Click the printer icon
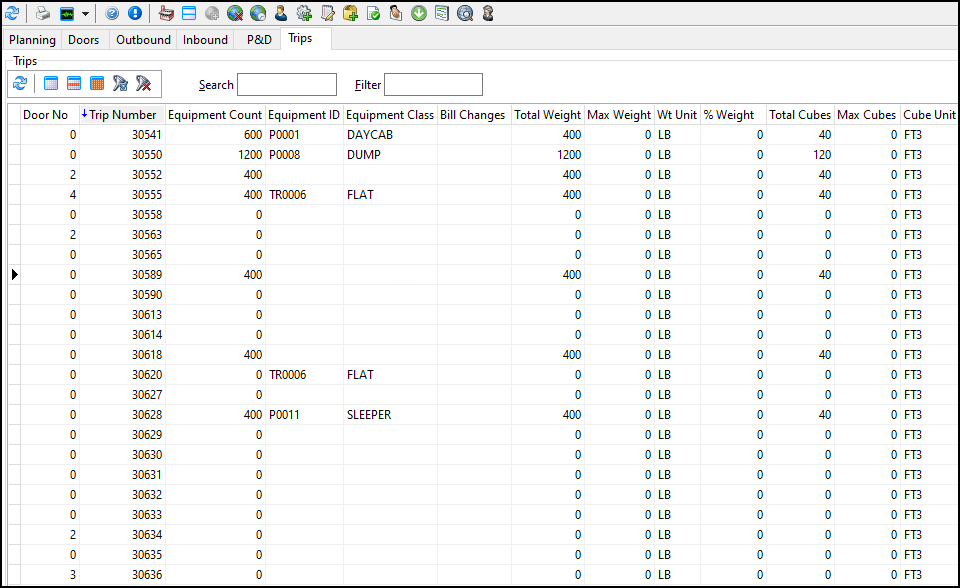This screenshot has height=588, width=960. click(42, 13)
